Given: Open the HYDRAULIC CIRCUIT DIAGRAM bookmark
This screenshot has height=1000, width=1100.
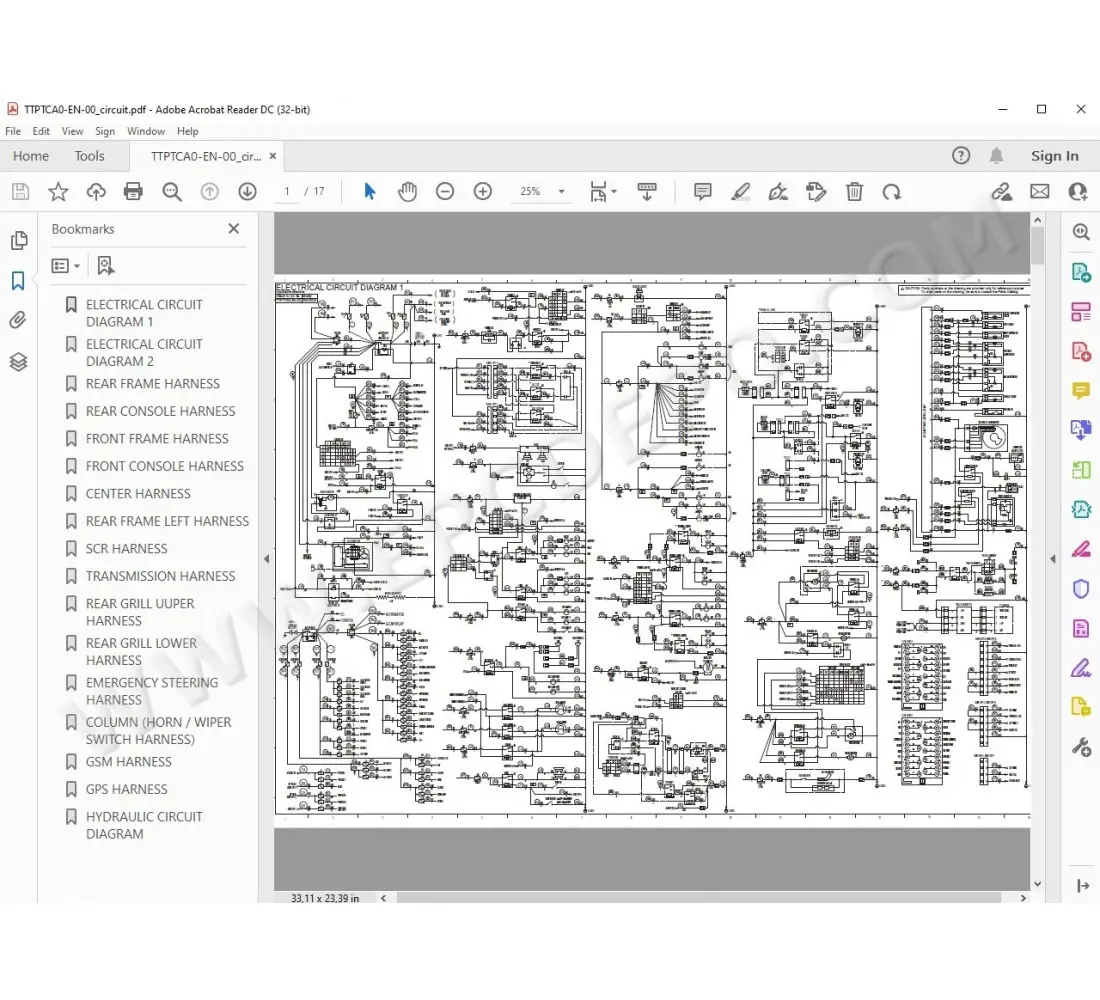Looking at the screenshot, I should click(143, 825).
